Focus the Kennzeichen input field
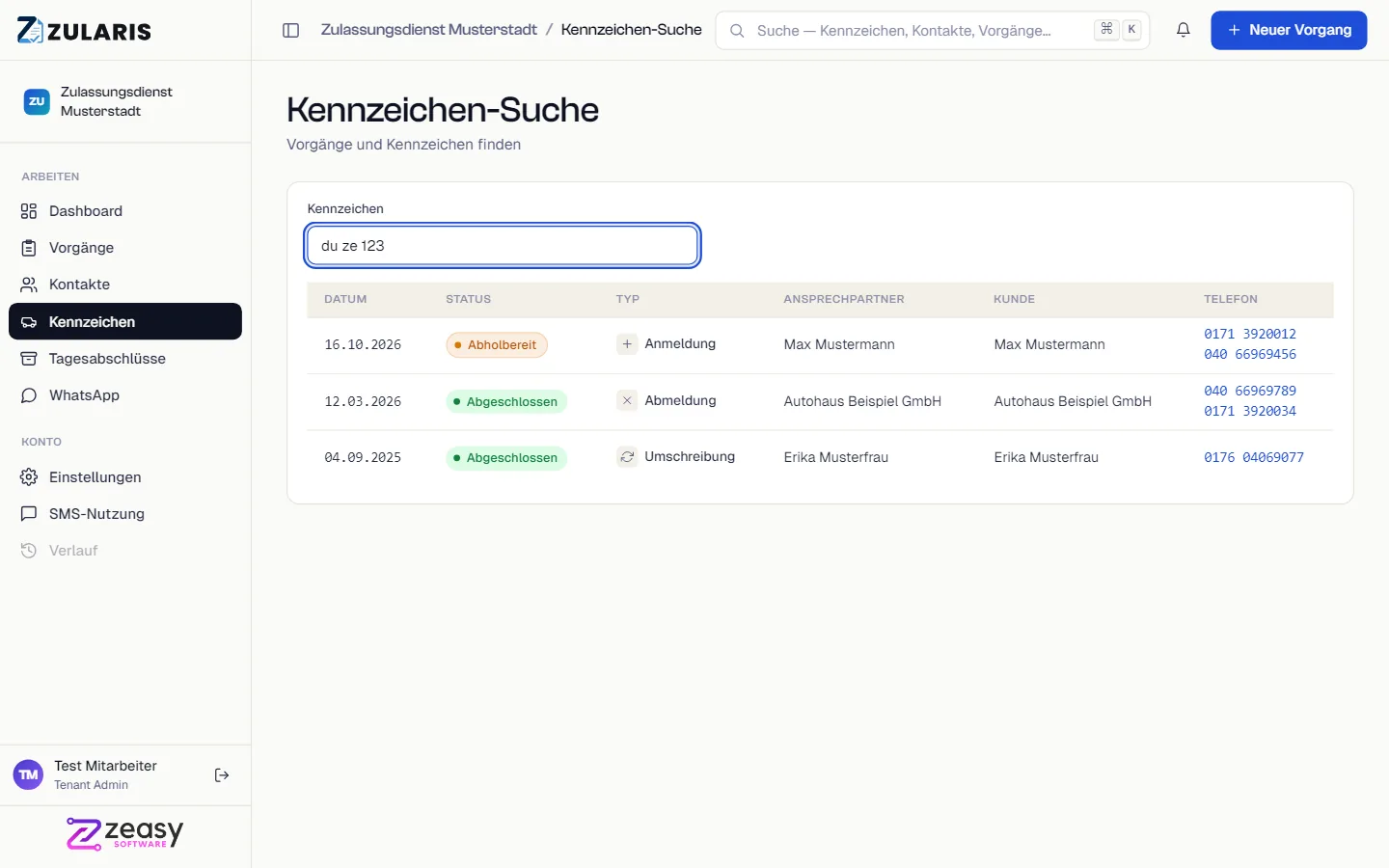The height and width of the screenshot is (868, 1389). point(503,246)
